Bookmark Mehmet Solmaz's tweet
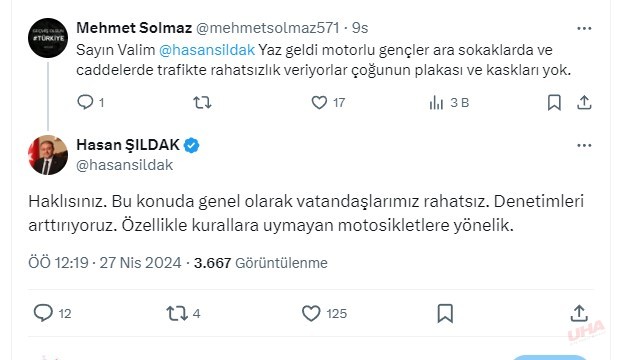This screenshot has height=360, width=627. pyautogui.click(x=554, y=103)
